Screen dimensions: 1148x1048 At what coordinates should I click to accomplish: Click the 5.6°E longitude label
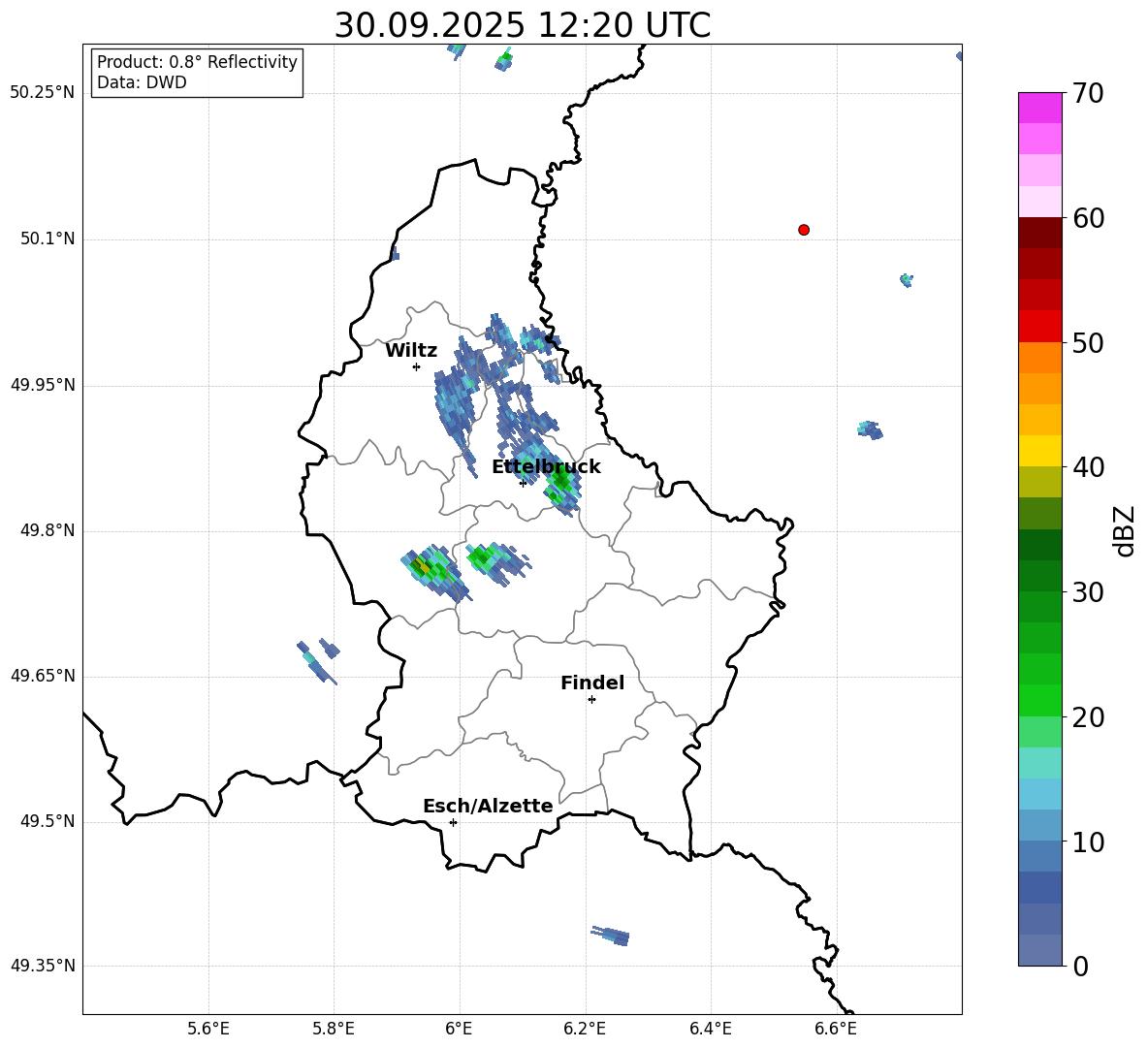(x=207, y=1029)
